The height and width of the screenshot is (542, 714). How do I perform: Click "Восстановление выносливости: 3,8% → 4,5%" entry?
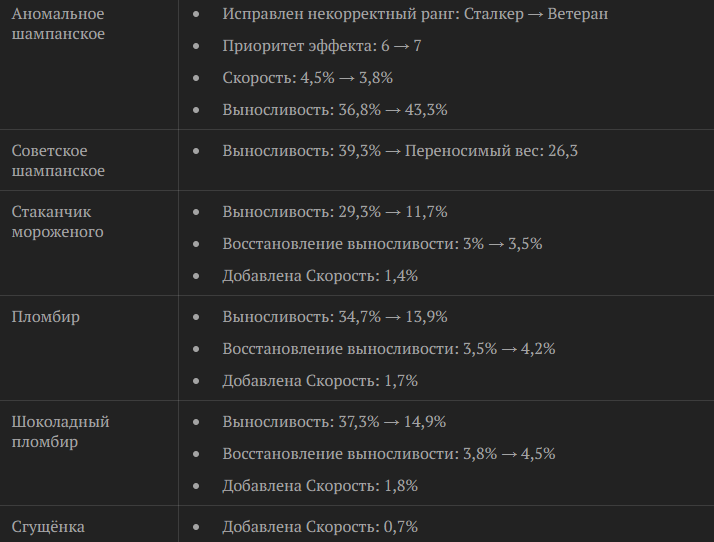pos(388,454)
